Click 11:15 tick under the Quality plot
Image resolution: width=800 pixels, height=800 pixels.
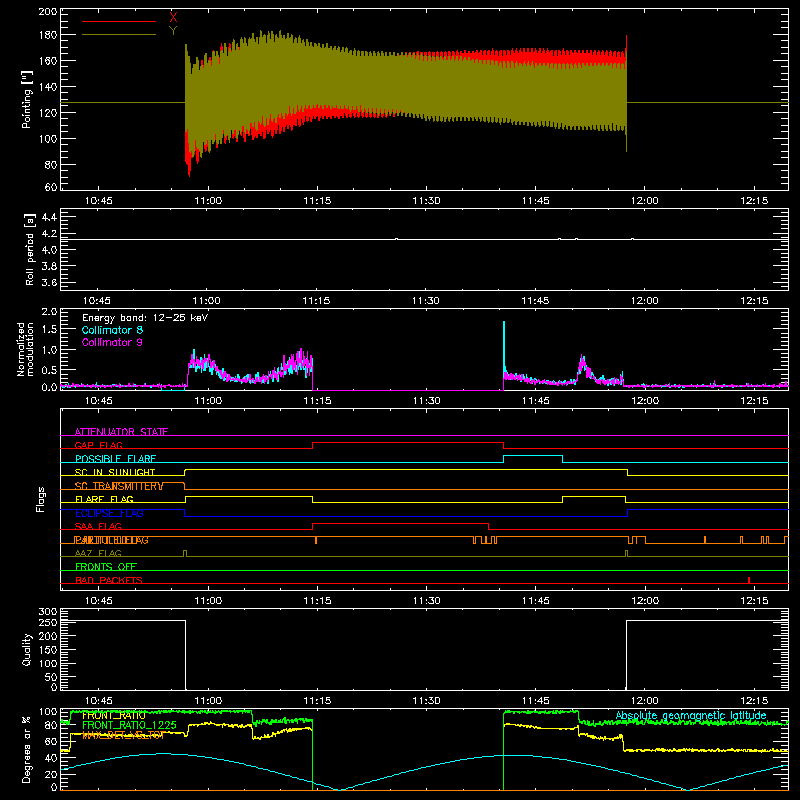coord(317,701)
